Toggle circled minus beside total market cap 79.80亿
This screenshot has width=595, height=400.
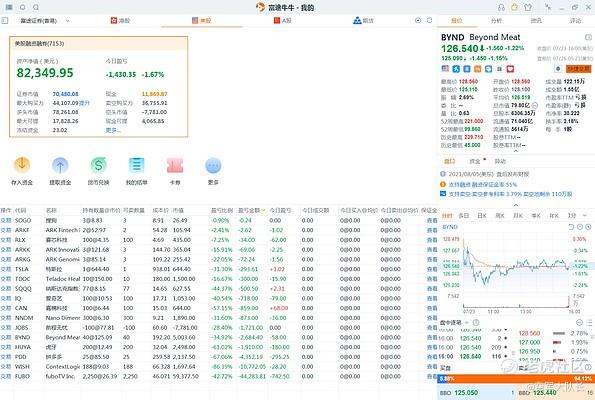[535, 105]
